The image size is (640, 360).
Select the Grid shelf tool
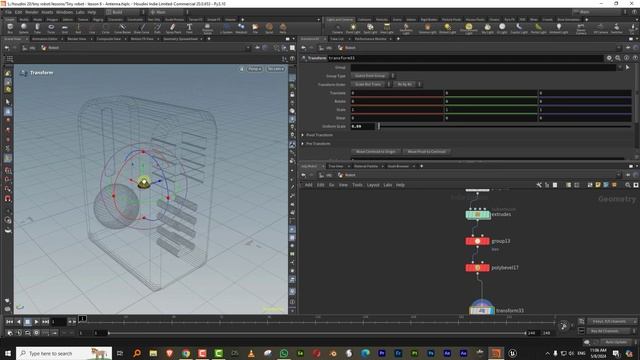[x=64, y=28]
